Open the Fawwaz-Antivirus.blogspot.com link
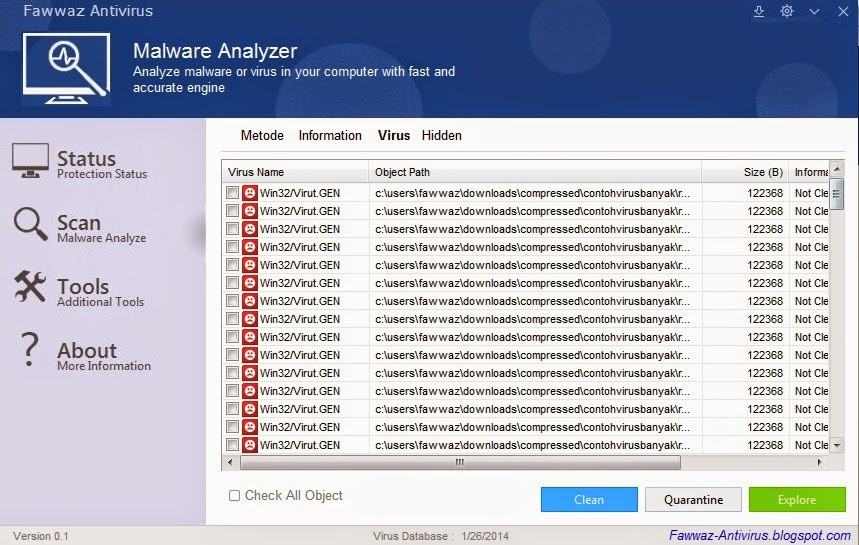 [x=760, y=535]
